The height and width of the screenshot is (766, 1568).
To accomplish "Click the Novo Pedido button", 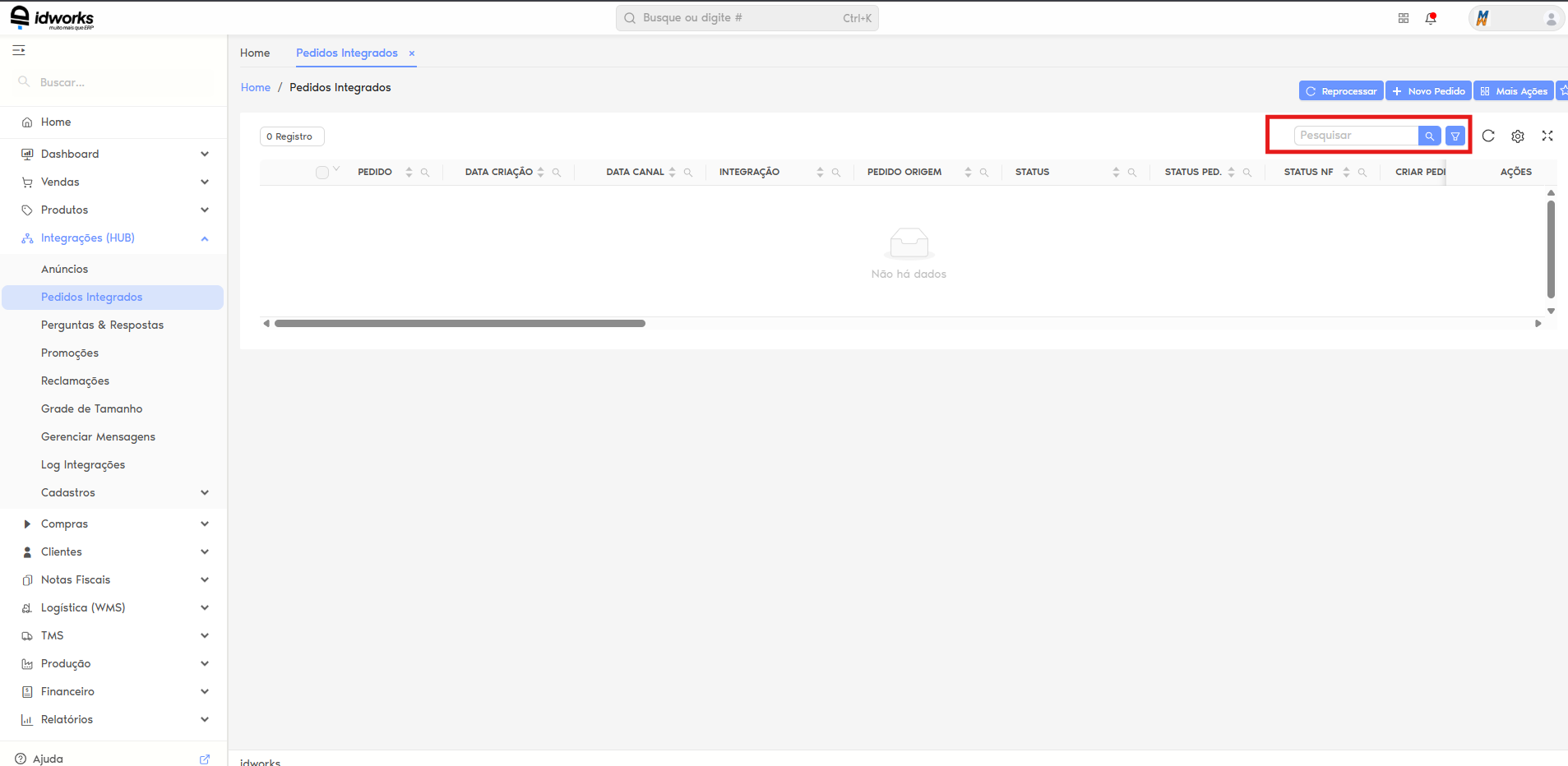I will tap(1428, 90).
